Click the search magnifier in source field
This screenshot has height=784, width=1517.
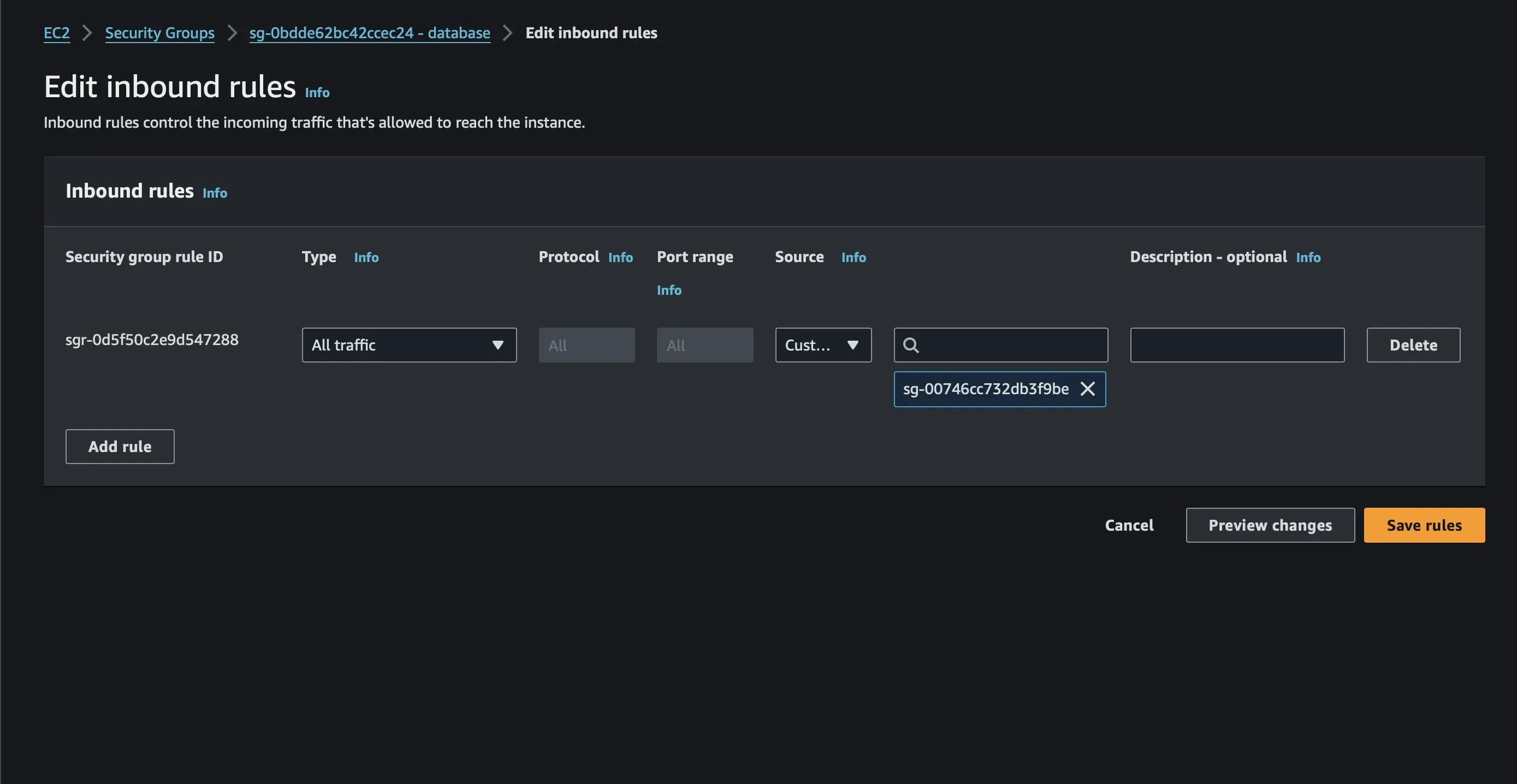coord(910,346)
